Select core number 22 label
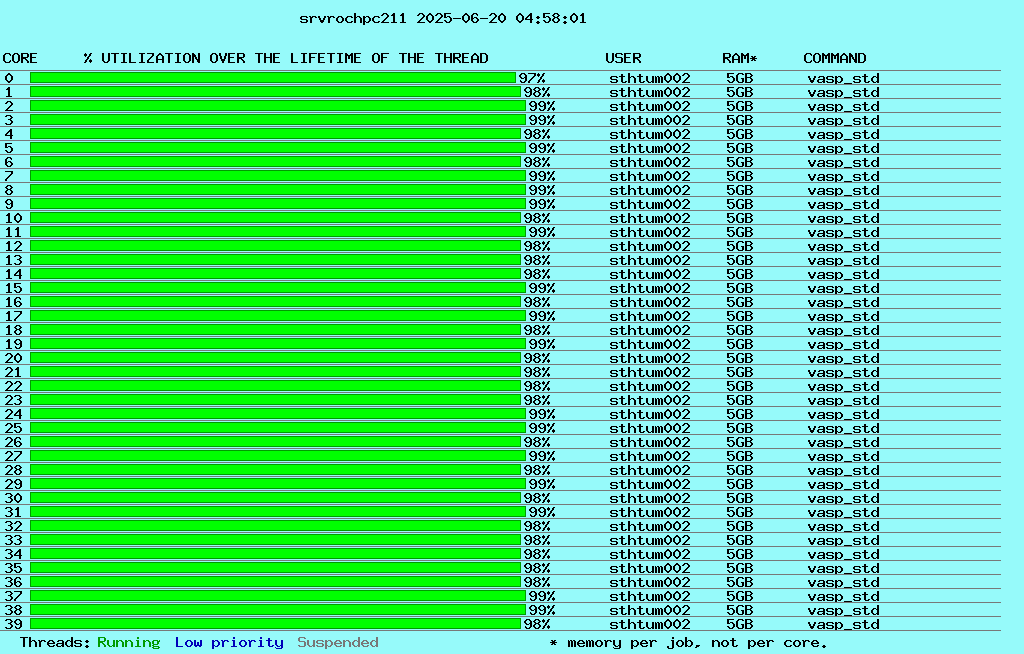Viewport: 1024px width, 654px height. [x=13, y=386]
